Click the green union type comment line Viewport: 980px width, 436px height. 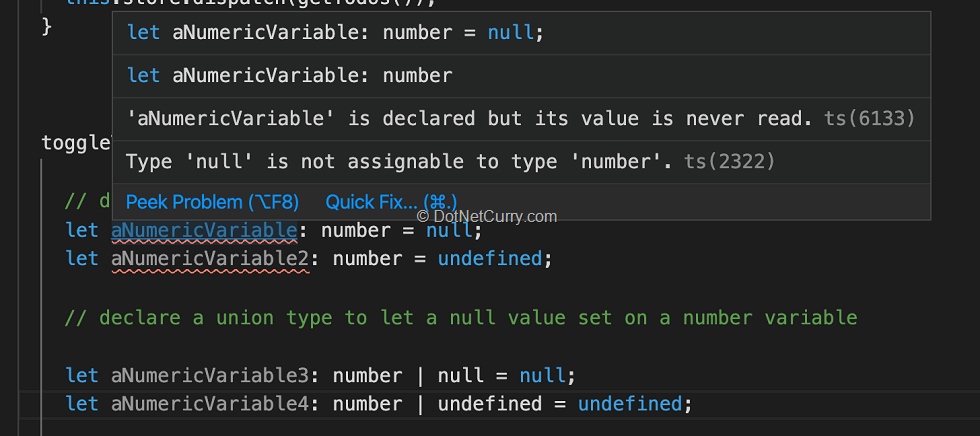pos(460,318)
